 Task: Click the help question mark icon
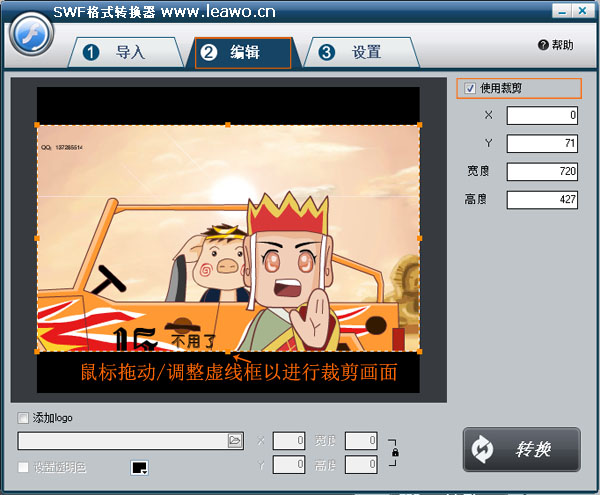[x=543, y=45]
